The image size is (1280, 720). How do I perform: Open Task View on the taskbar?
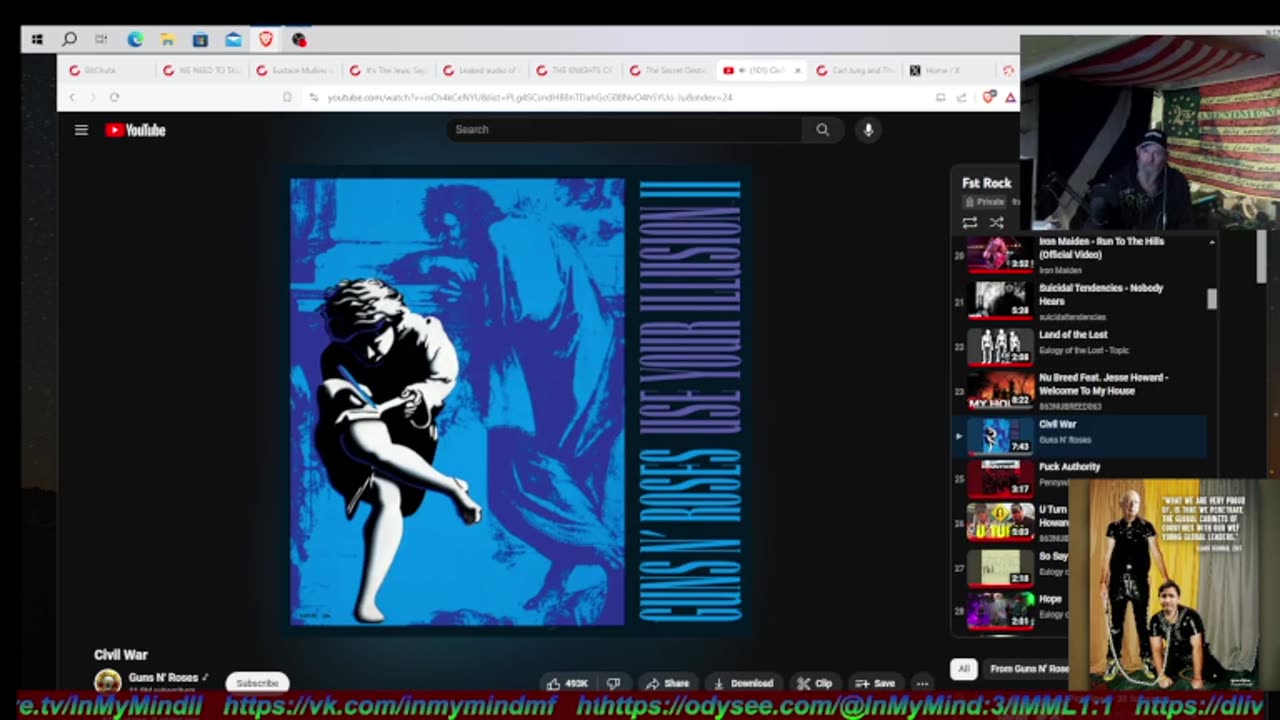101,40
